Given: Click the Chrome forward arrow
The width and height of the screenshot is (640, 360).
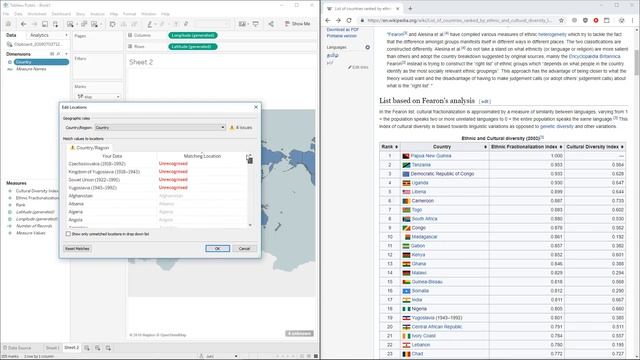Looking at the screenshot, I should coord(338,20).
